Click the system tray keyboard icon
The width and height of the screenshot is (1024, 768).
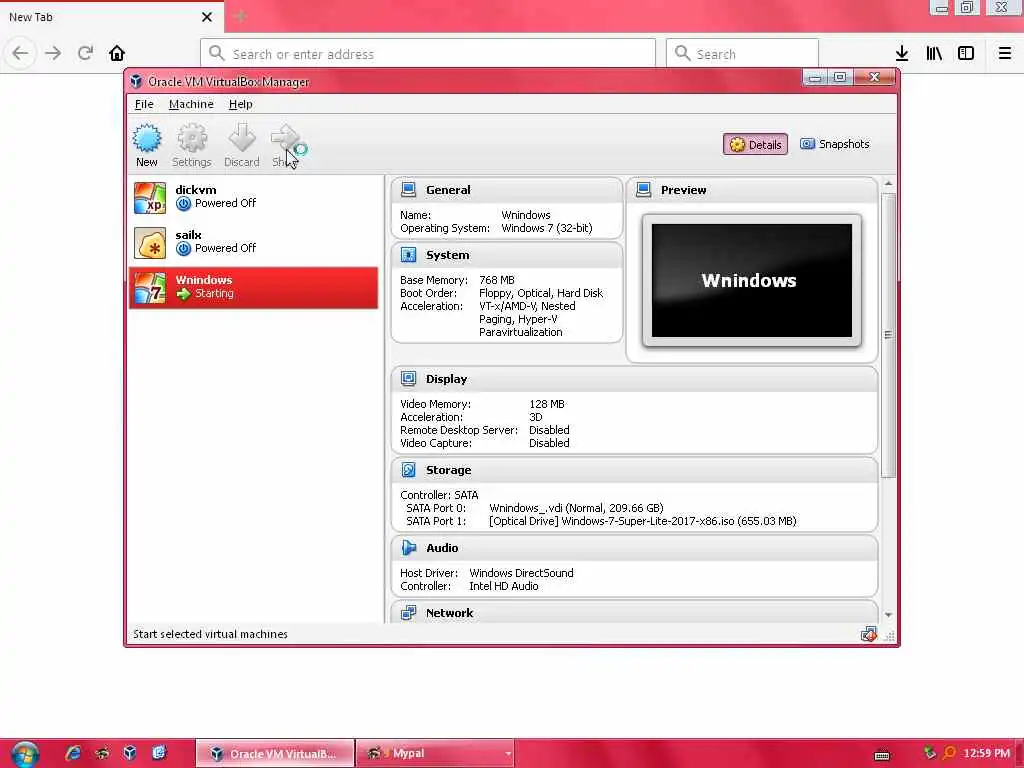pos(882,756)
